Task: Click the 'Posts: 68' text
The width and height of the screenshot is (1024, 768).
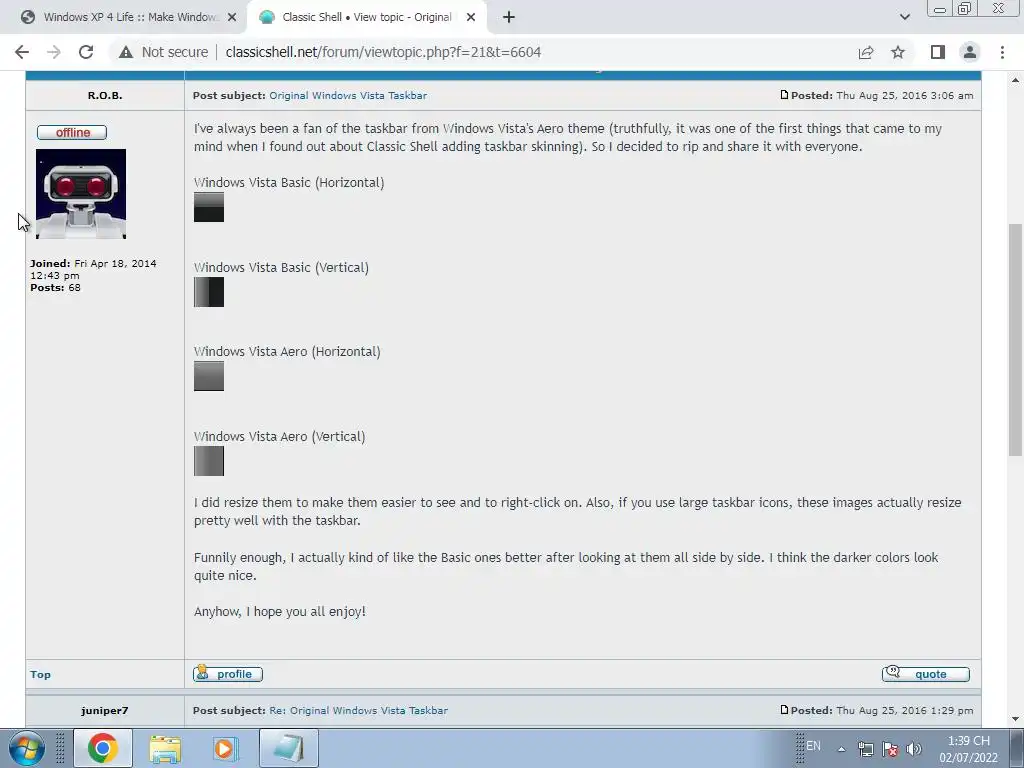Action: click(56, 288)
